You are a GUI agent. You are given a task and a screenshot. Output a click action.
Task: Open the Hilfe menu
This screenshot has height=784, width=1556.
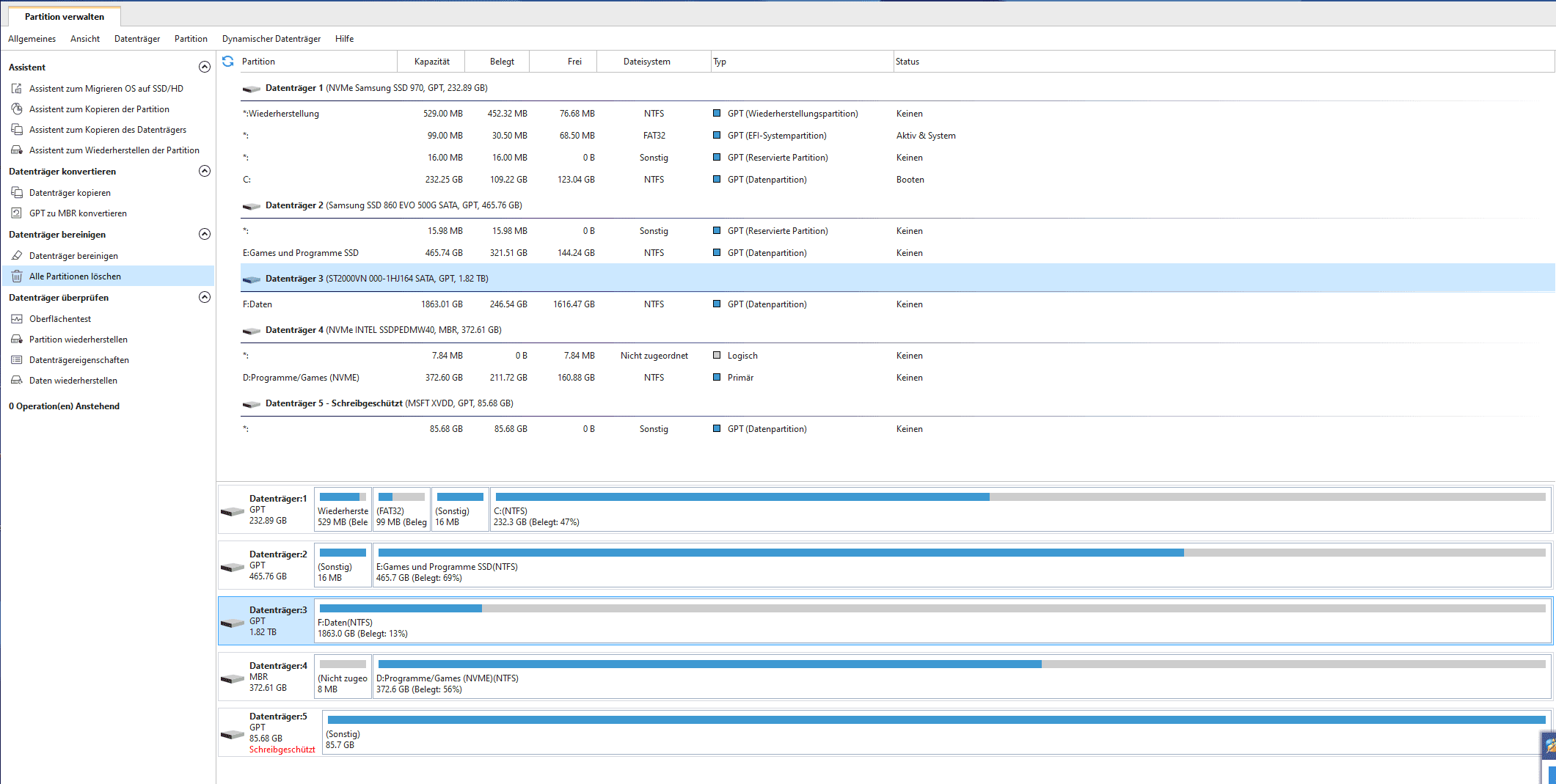pyautogui.click(x=344, y=39)
